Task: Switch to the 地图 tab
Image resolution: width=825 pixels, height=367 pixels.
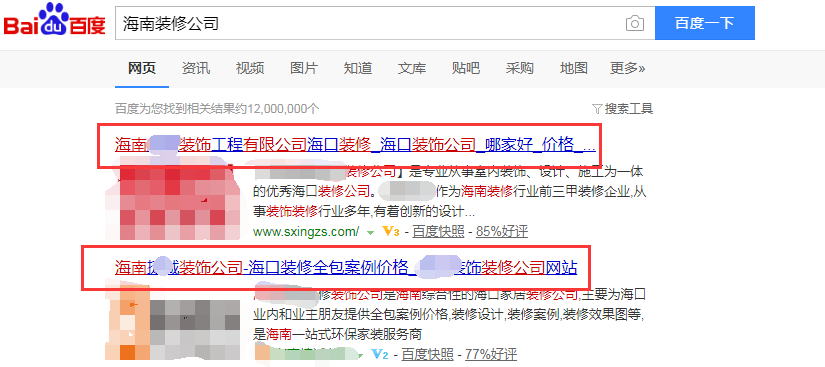Action: [574, 68]
